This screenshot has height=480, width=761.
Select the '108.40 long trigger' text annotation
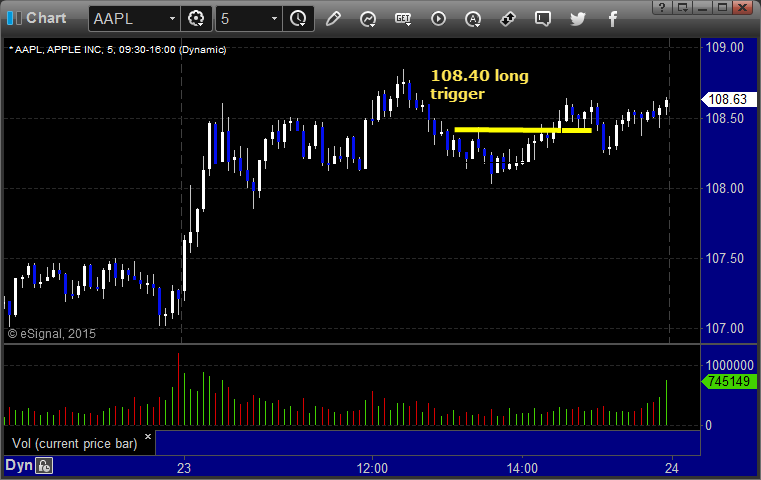pyautogui.click(x=479, y=84)
